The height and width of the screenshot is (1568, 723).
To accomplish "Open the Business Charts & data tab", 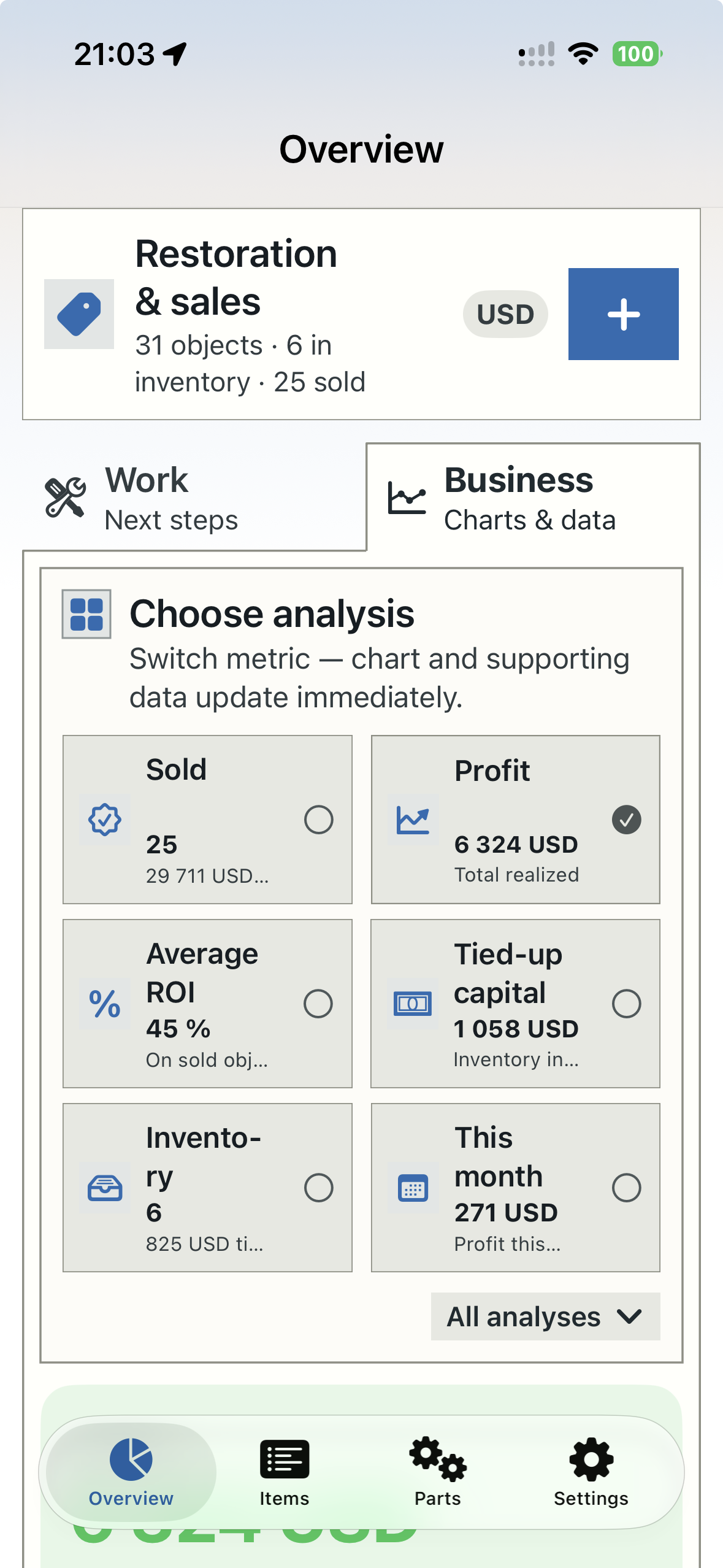I will [x=533, y=498].
